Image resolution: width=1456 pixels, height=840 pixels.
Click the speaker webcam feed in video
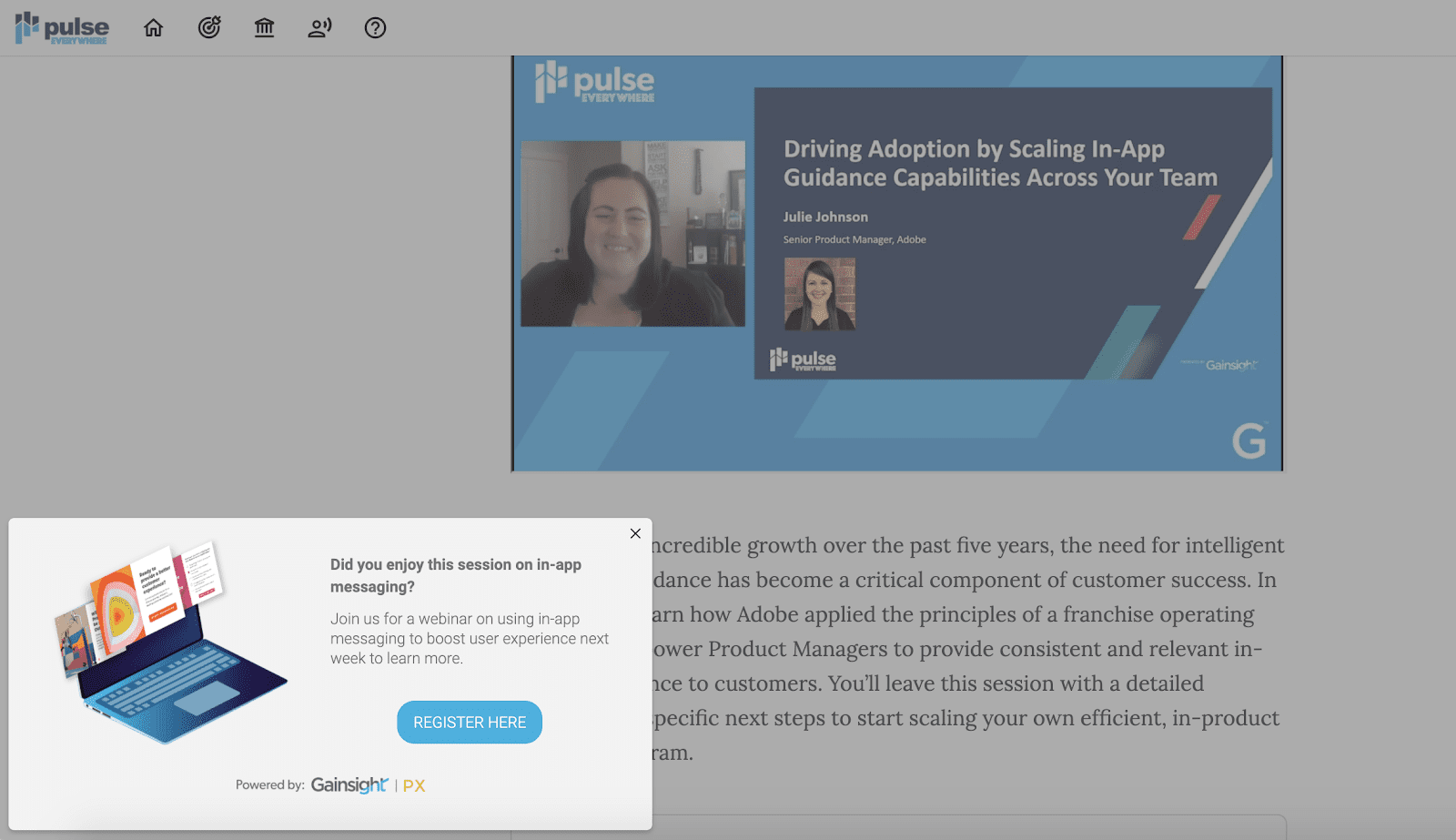coord(632,234)
